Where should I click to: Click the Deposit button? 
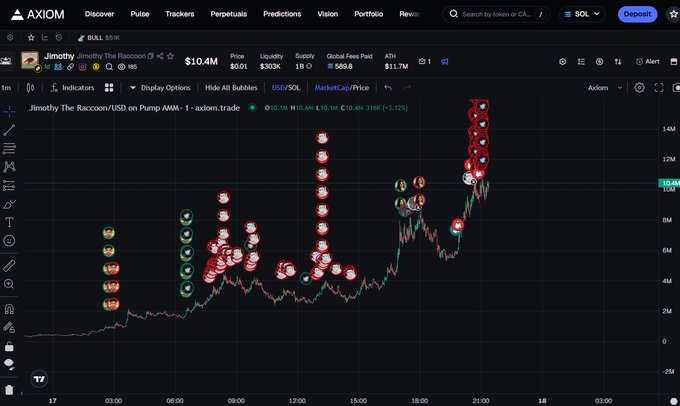(637, 14)
